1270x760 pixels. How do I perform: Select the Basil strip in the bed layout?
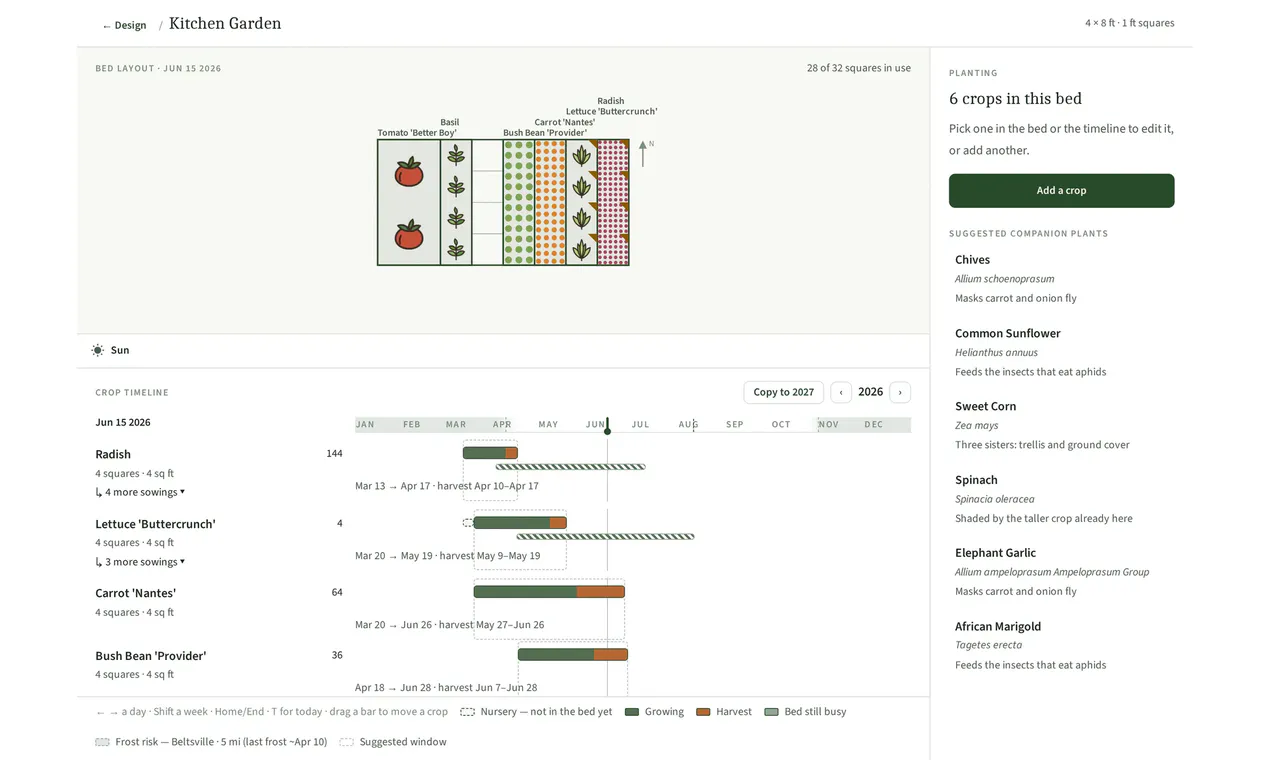[x=456, y=202]
